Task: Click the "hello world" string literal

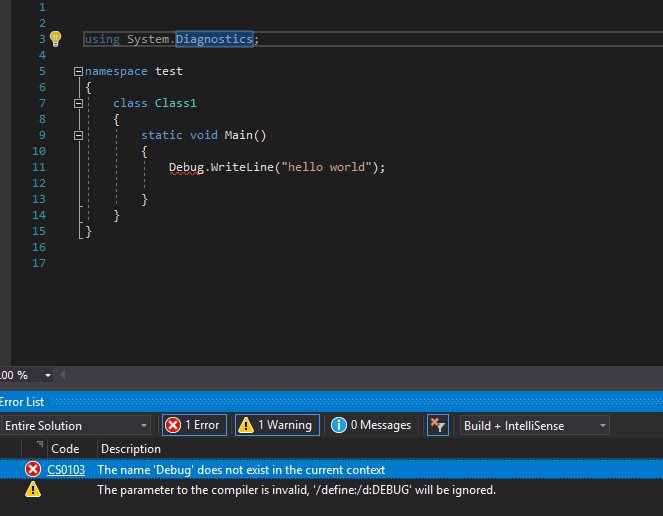Action: [x=326, y=167]
